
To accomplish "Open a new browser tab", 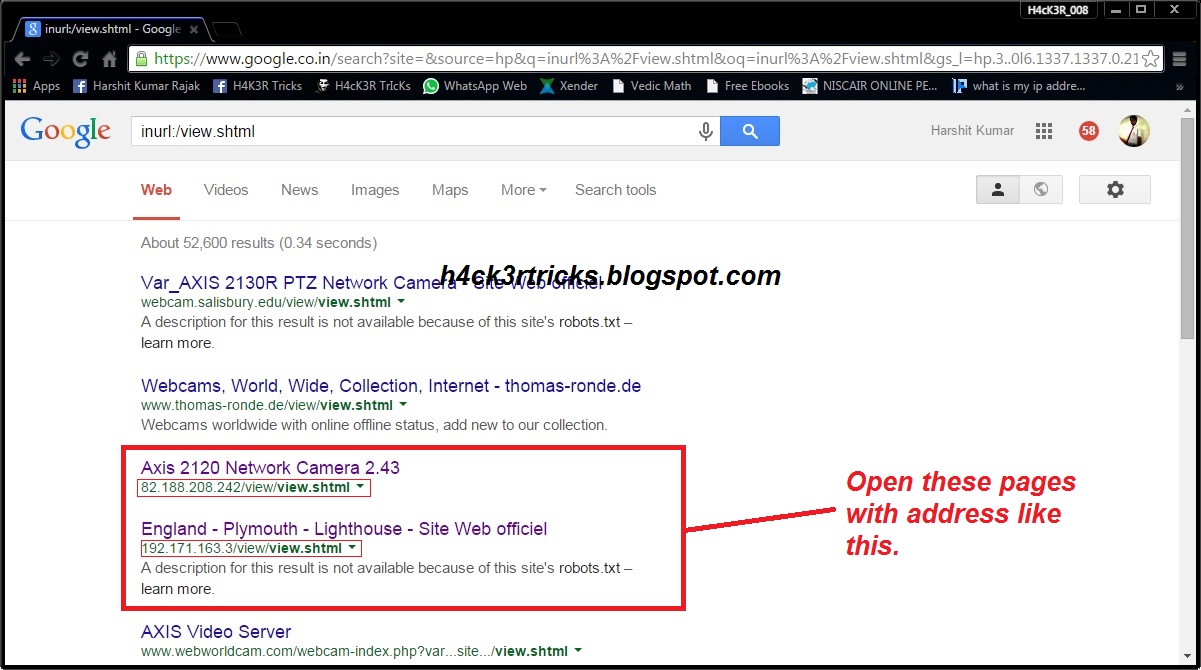I will coord(226,29).
